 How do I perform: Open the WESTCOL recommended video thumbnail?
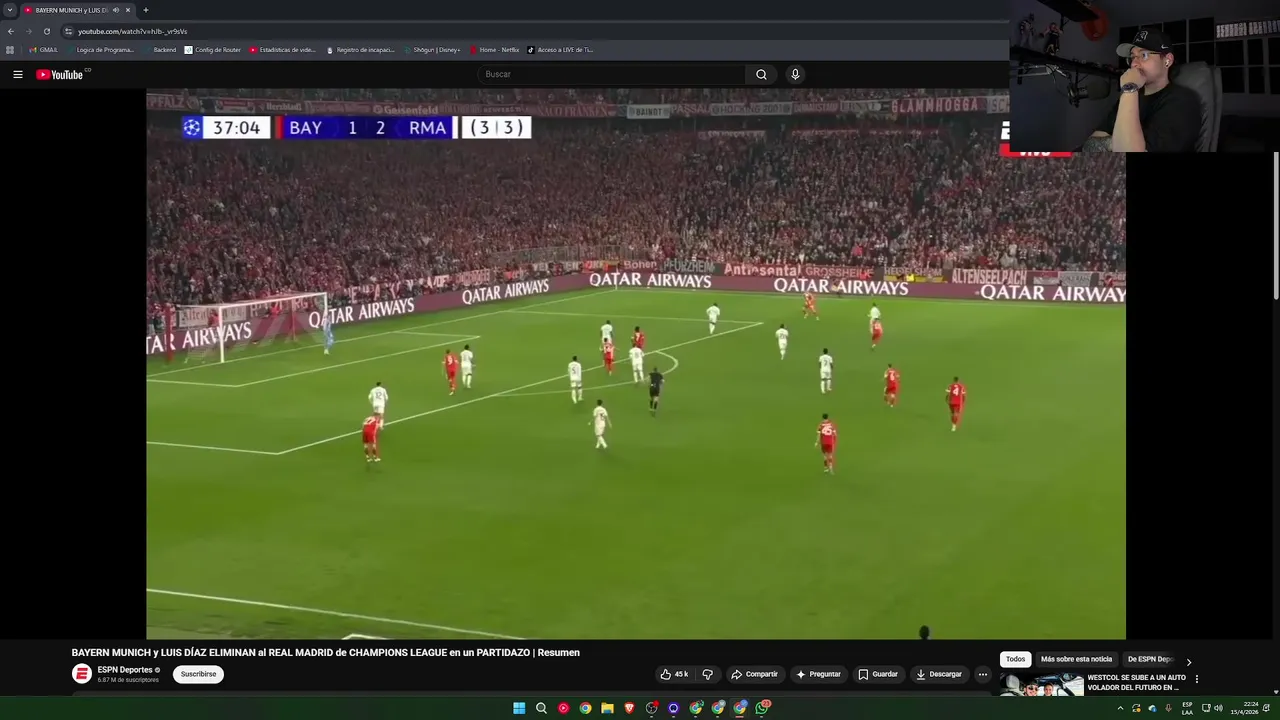tap(1041, 684)
